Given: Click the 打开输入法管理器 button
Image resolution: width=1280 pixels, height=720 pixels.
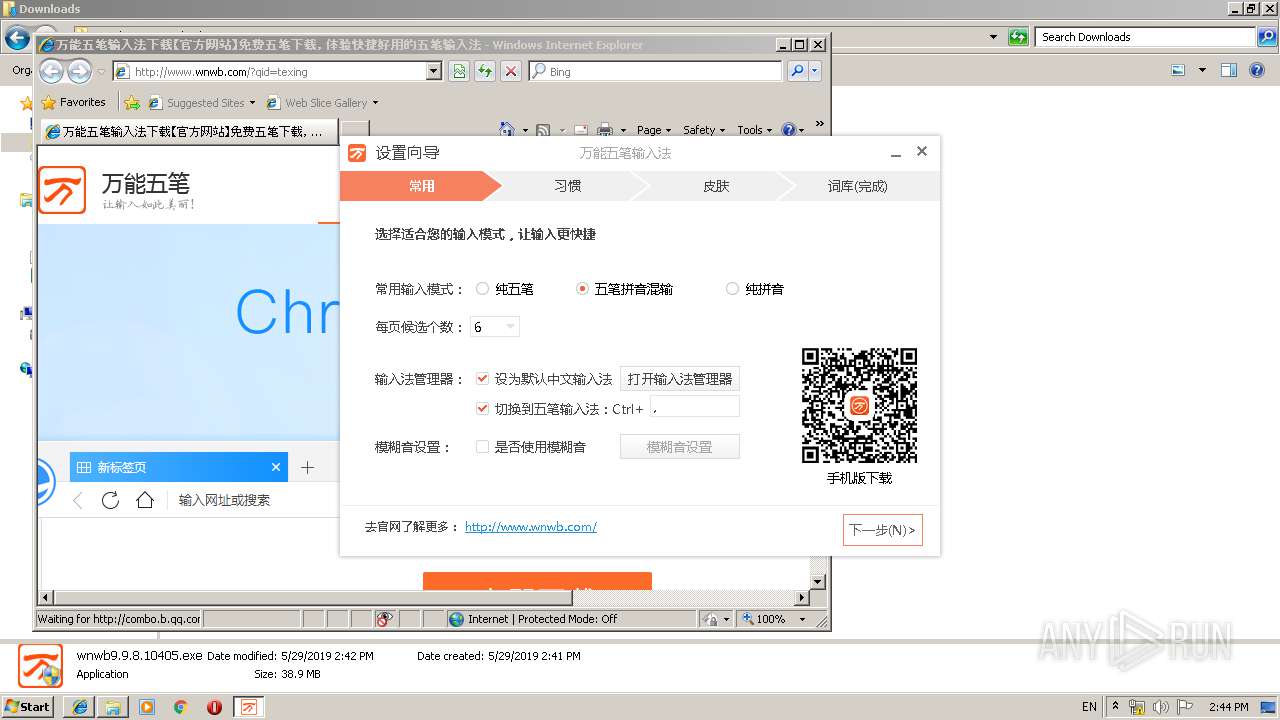Looking at the screenshot, I should [x=680, y=379].
